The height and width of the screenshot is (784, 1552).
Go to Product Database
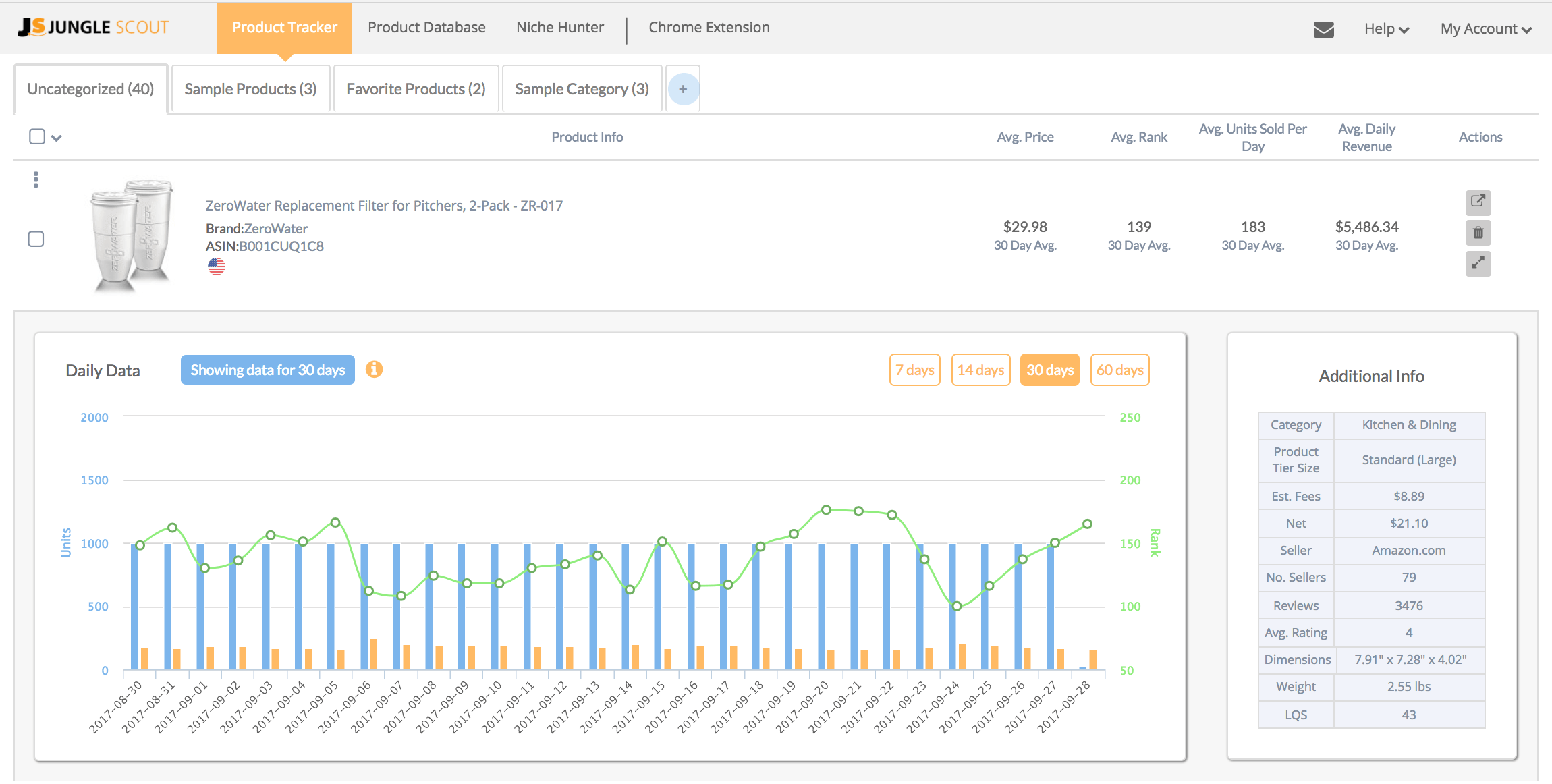(x=426, y=28)
